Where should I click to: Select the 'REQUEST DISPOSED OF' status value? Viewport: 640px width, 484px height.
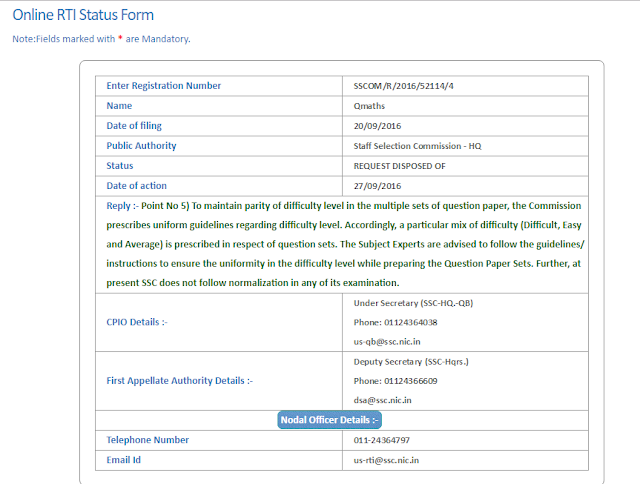click(x=399, y=166)
